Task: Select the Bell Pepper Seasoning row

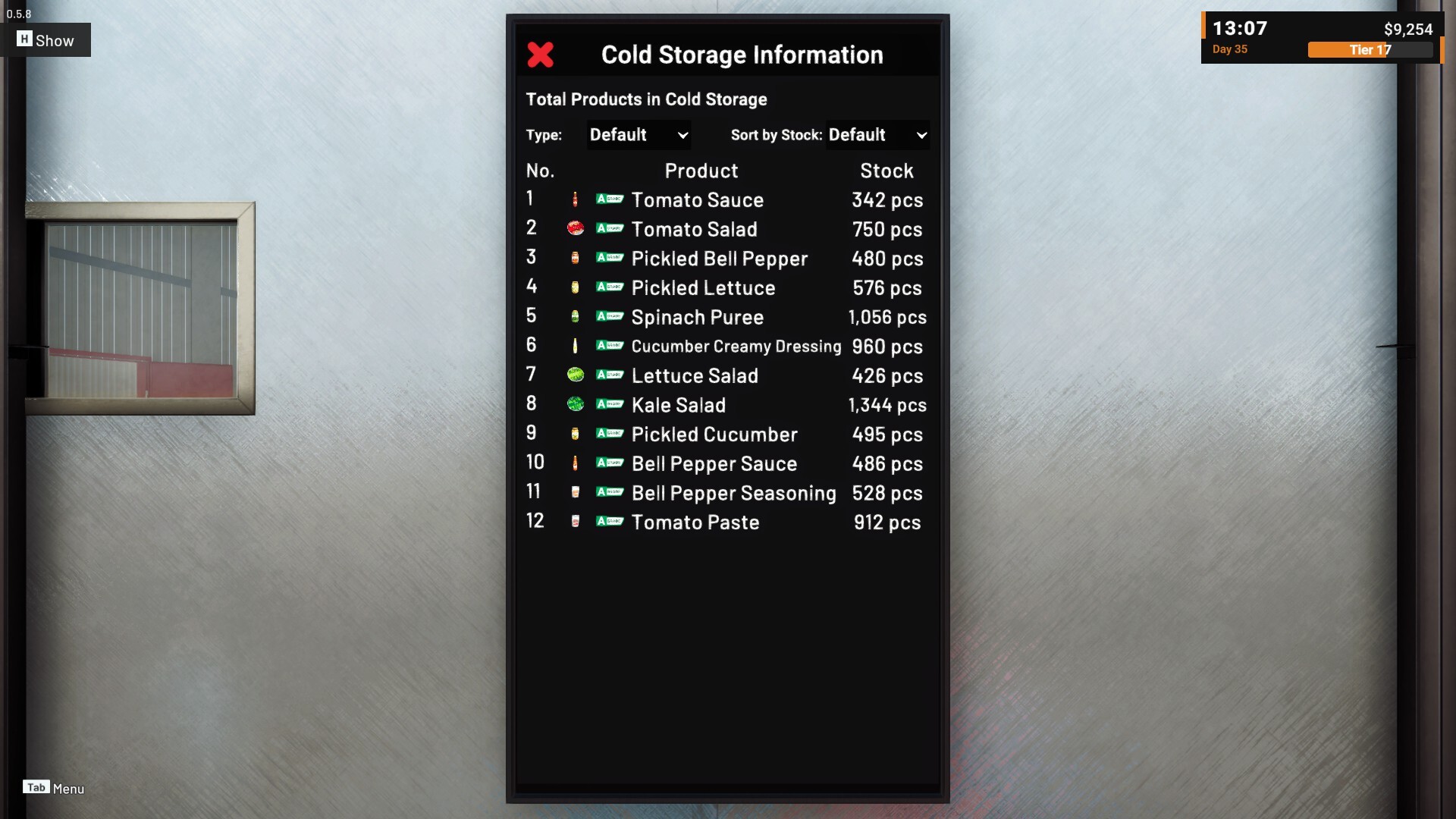Action: [733, 493]
